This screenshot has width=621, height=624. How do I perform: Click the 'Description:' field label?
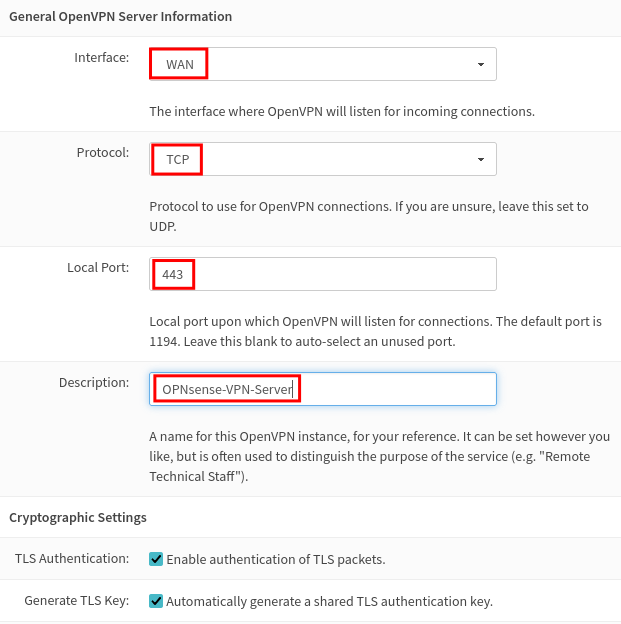pos(94,382)
